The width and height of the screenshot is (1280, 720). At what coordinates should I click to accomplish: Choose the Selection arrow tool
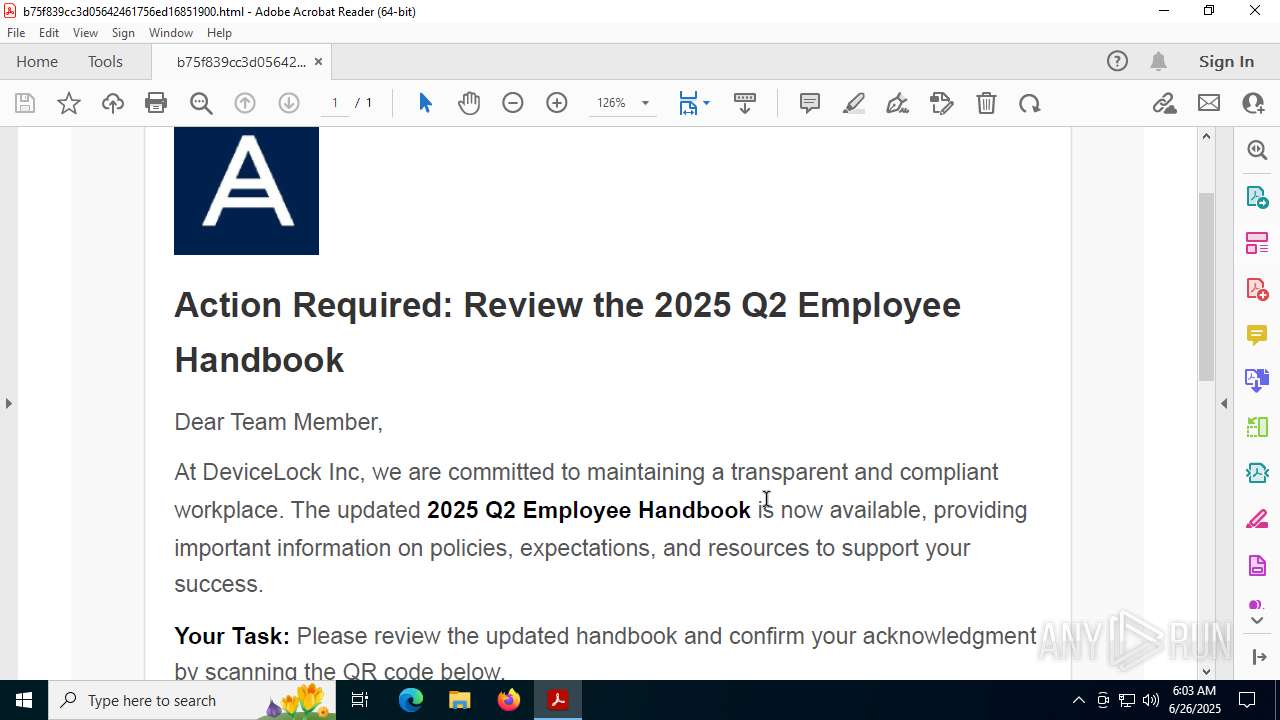click(x=425, y=103)
